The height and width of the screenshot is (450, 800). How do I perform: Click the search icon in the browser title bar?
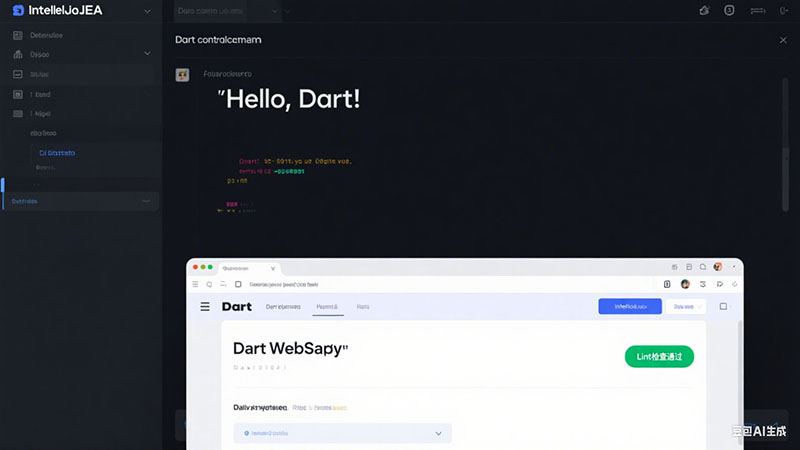pos(703,267)
